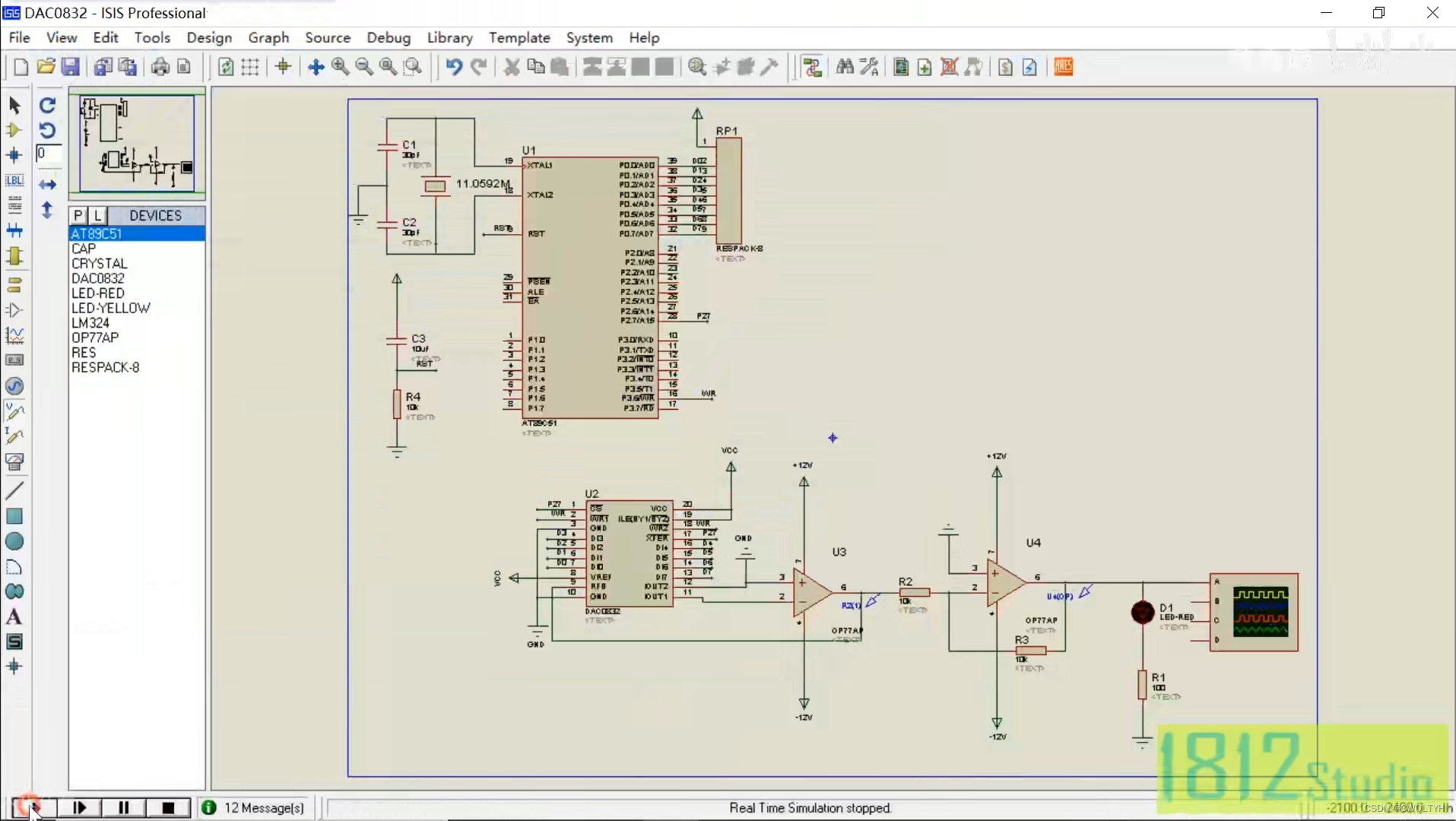The image size is (1456, 821).
Task: Flip the part vertically with Y-mirror icon
Action: 47,210
